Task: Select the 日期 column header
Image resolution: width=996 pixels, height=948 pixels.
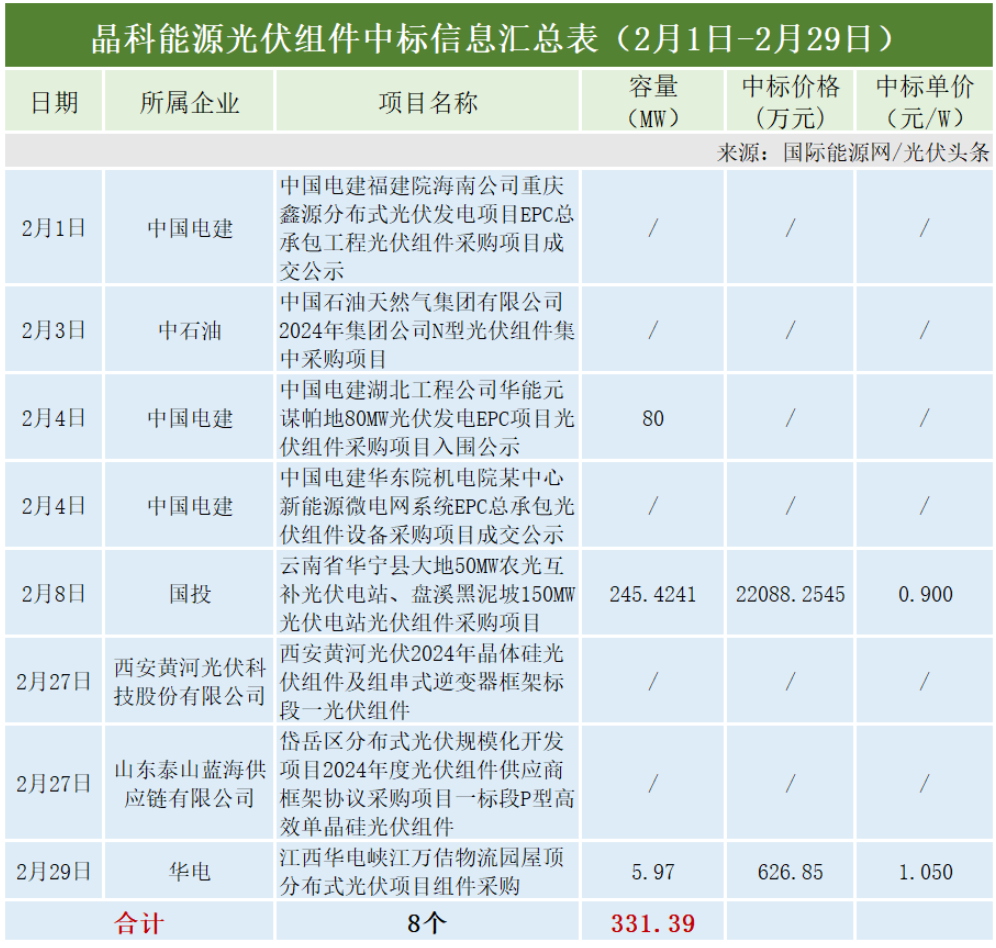Action: point(54,102)
